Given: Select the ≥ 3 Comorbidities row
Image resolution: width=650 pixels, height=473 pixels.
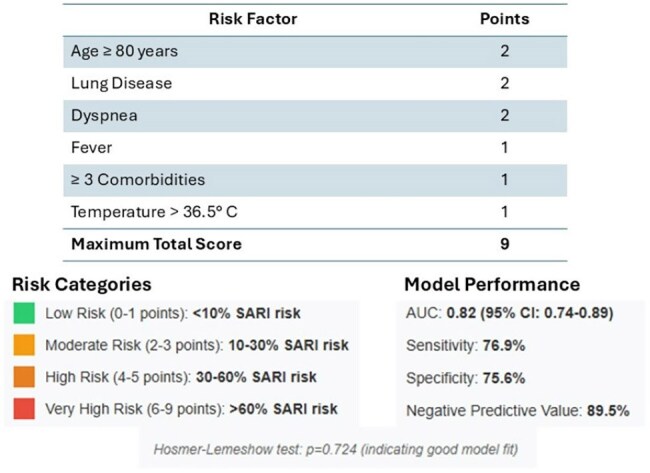Looking at the screenshot, I should pos(315,180).
